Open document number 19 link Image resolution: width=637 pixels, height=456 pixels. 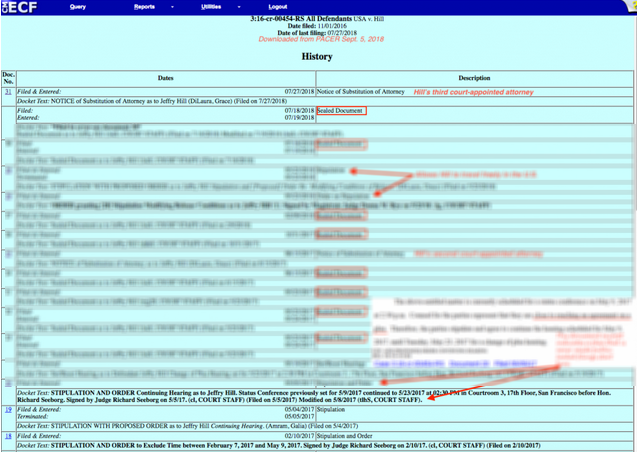[8, 410]
